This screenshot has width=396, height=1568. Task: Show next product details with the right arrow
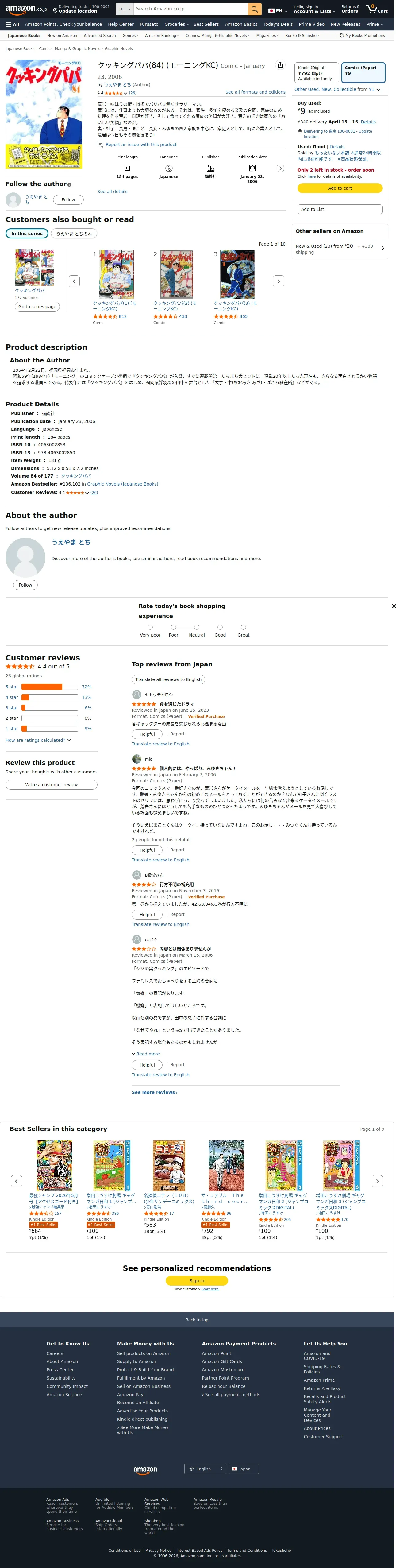click(x=280, y=168)
